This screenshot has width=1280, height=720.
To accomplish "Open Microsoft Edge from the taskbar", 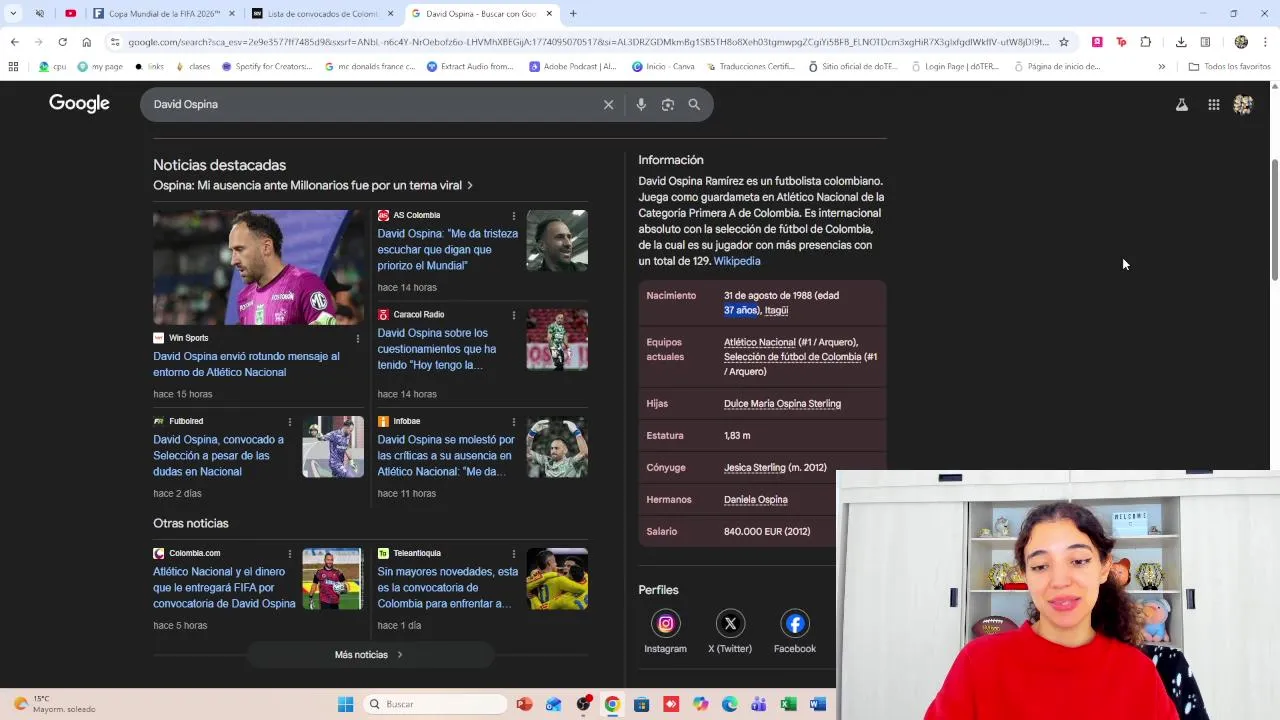I will tap(730, 704).
